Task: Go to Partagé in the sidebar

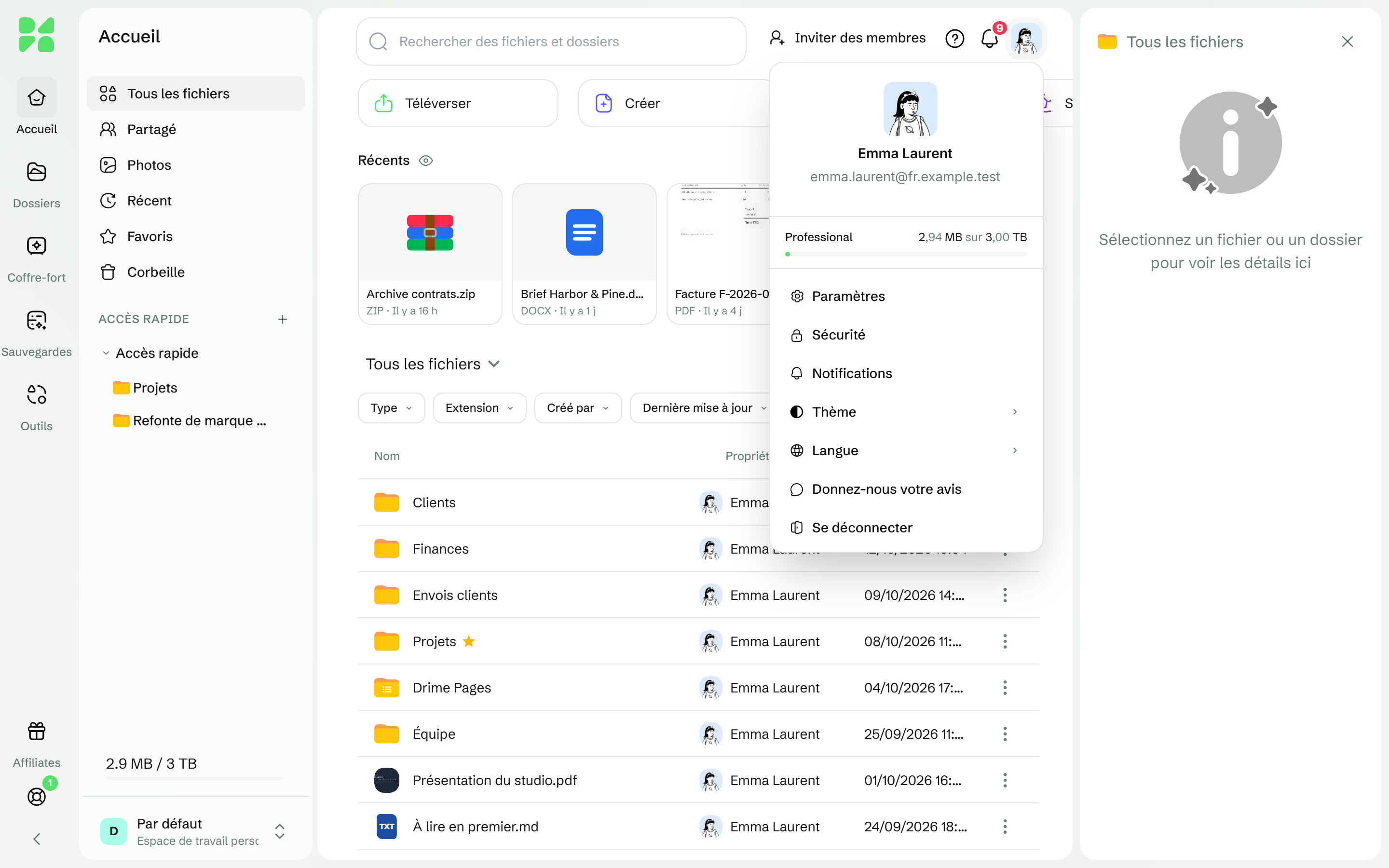Action: click(195, 129)
